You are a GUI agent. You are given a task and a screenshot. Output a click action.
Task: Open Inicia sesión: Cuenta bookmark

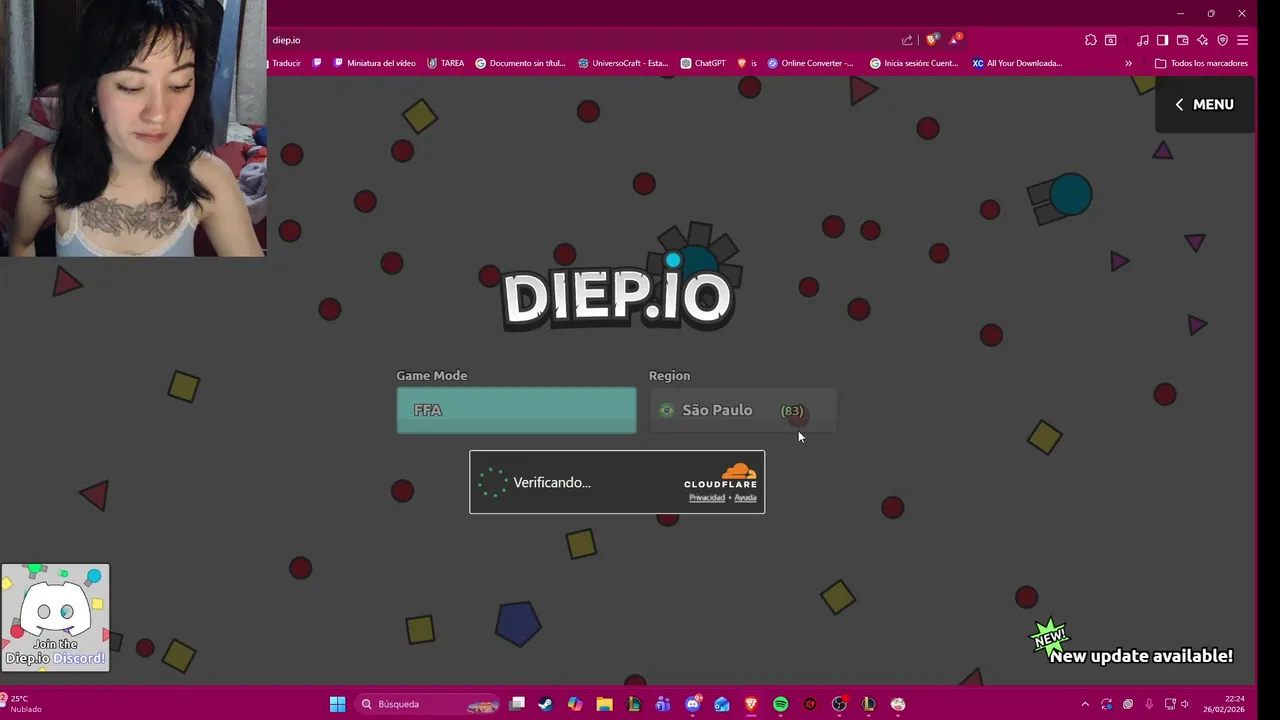click(x=914, y=63)
